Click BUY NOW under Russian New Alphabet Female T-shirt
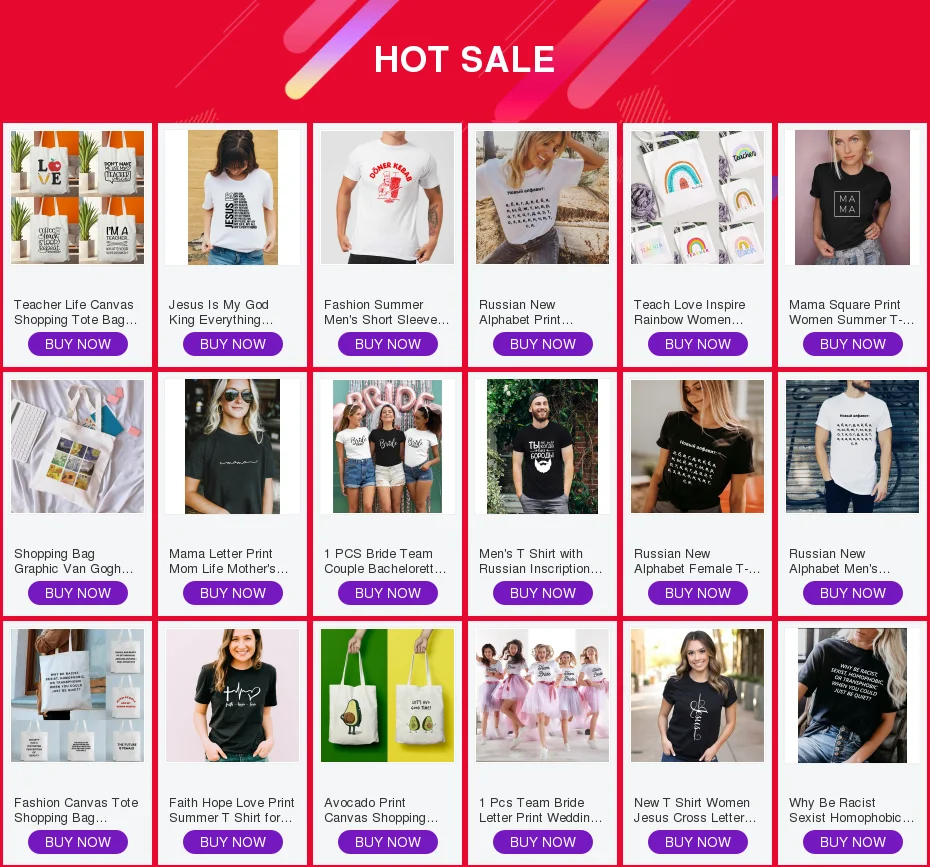Viewport: 930px width, 867px height. 698,593
